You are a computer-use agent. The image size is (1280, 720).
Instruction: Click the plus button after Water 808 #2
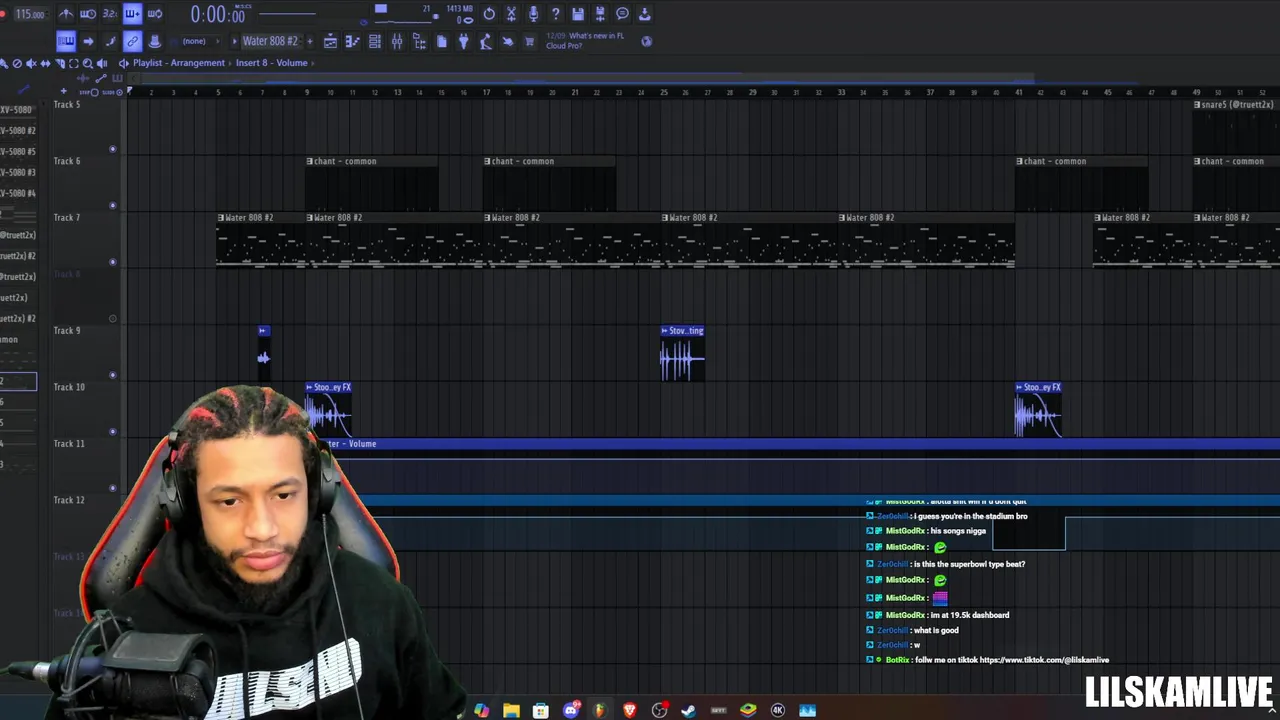pos(309,41)
